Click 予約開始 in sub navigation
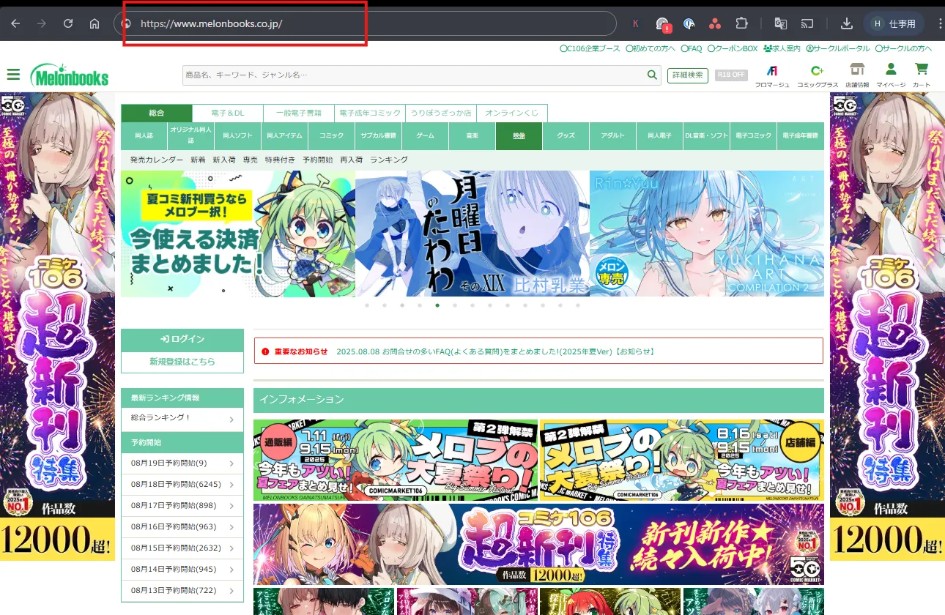Viewport: 945px width, 615px height. point(318,160)
